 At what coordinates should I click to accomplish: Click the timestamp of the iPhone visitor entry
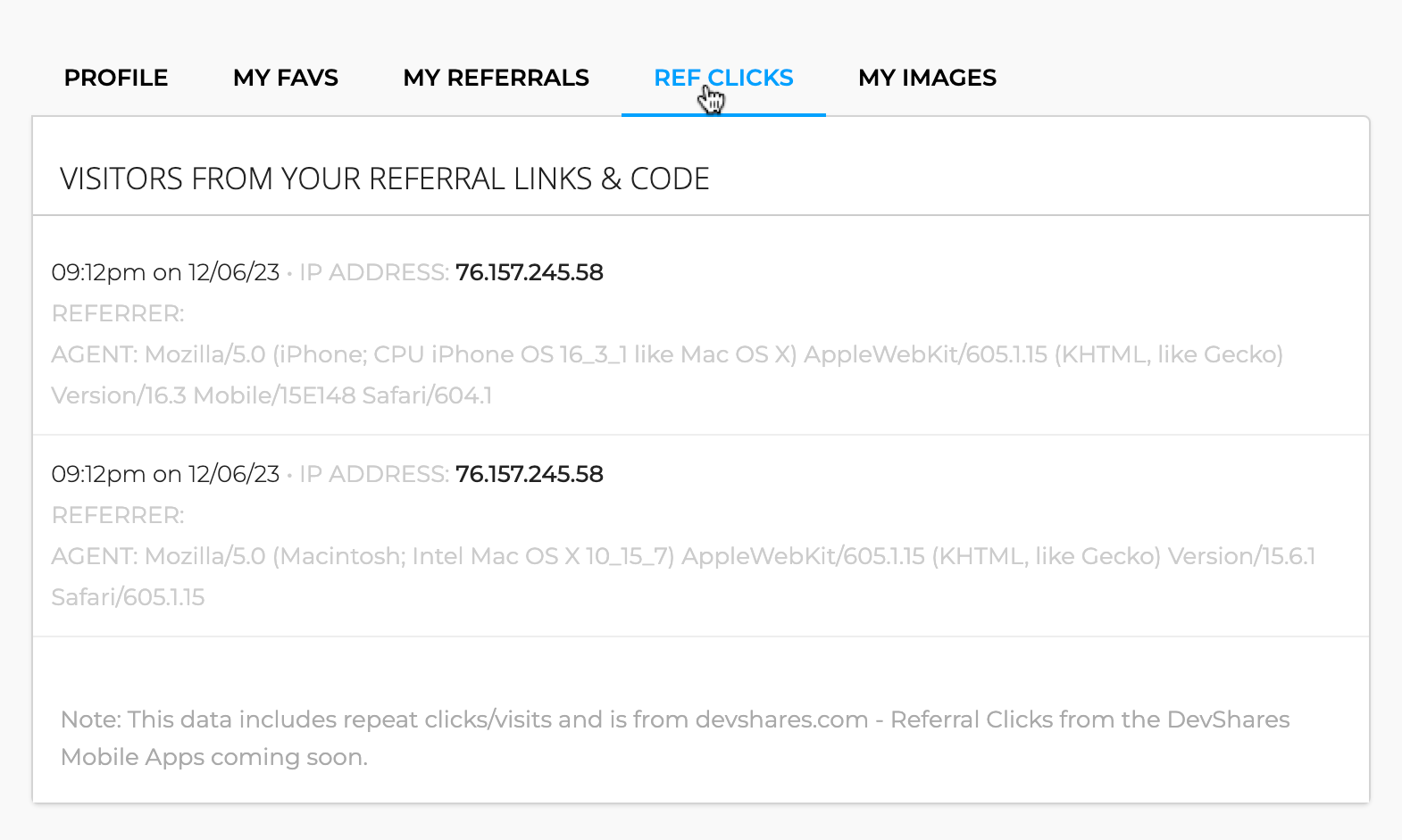point(165,272)
